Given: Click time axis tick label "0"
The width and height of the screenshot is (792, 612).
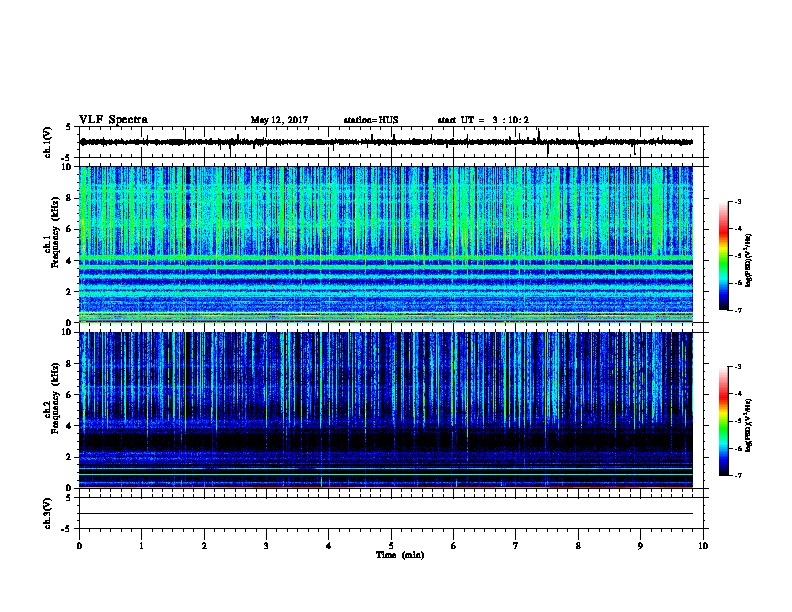Looking at the screenshot, I should tap(79, 546).
